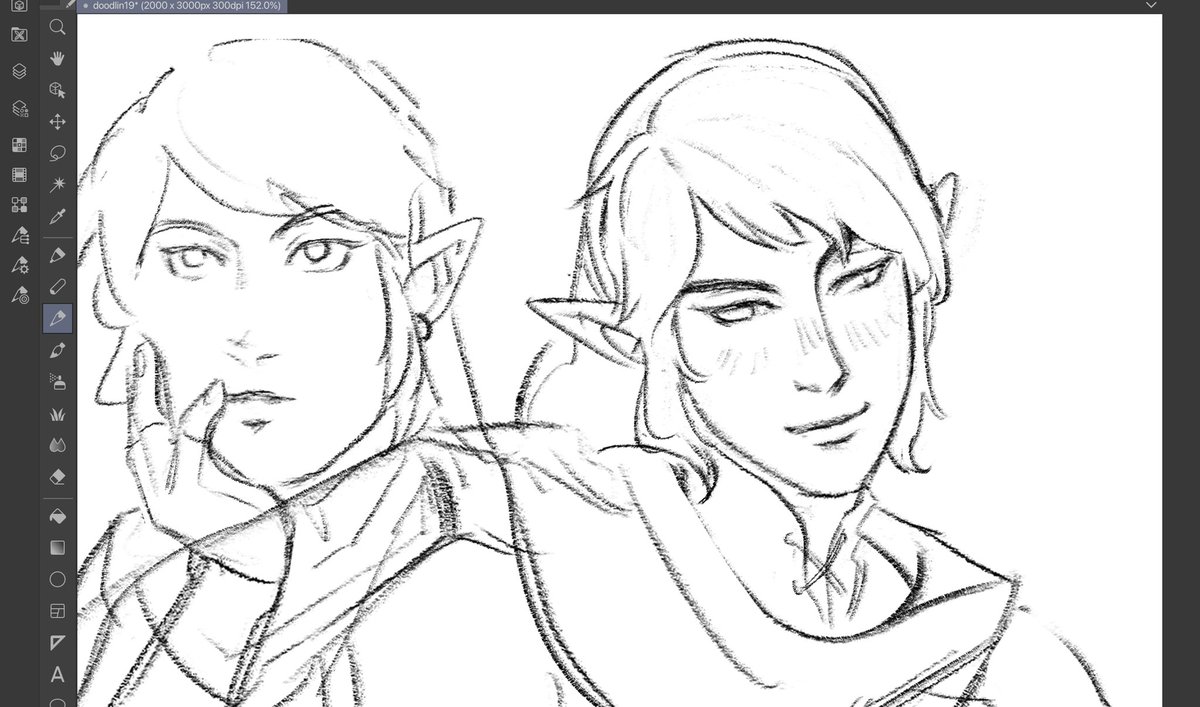Viewport: 1200px width, 707px height.
Task: Open the connected-nodes palette icon
Action: coord(19,205)
